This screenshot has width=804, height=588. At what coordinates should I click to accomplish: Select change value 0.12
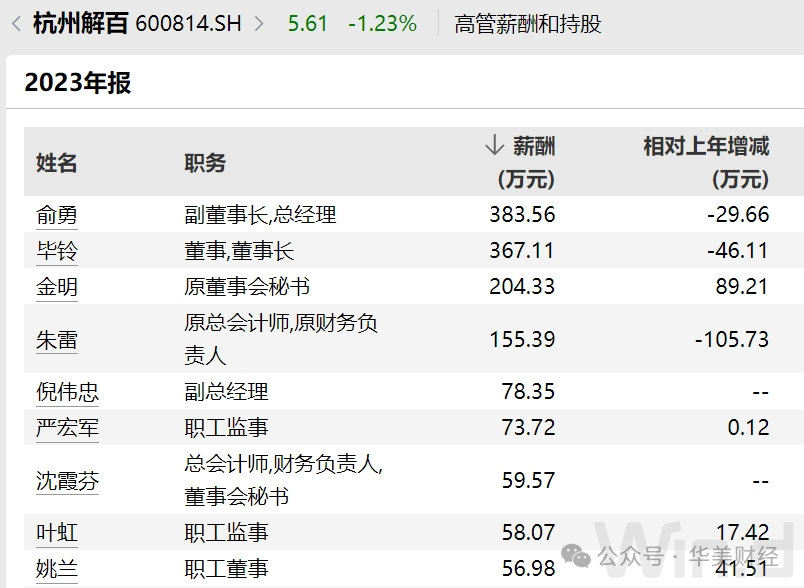749,428
